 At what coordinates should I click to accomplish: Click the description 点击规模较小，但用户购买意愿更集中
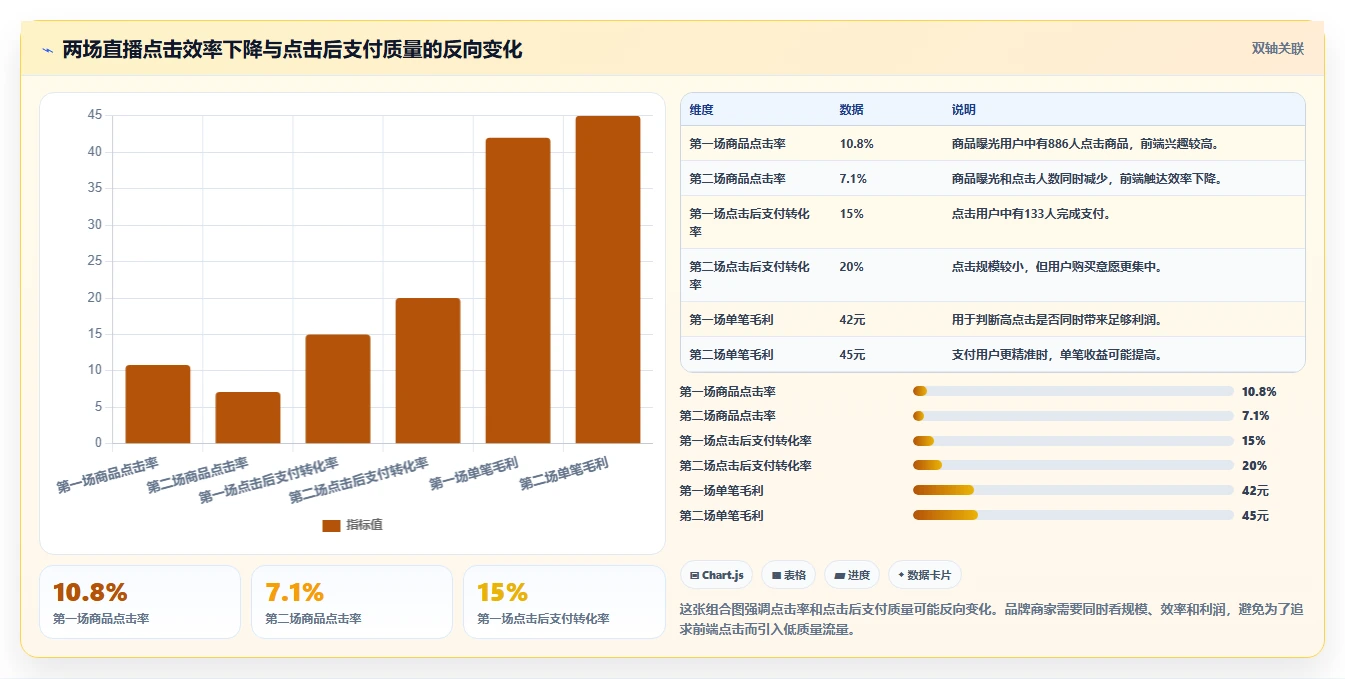click(x=1057, y=267)
